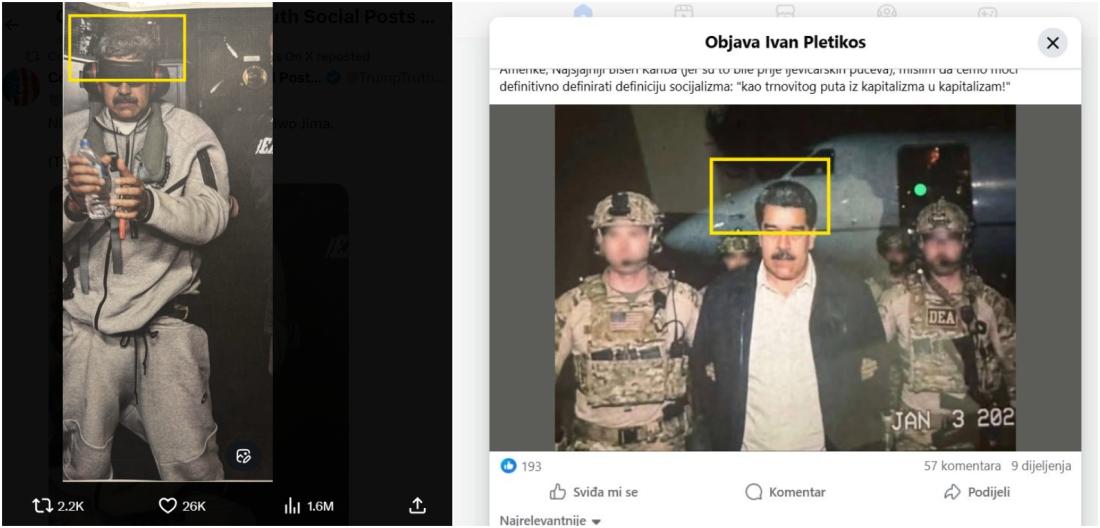Open the Facebook Home tab icon

(583, 11)
